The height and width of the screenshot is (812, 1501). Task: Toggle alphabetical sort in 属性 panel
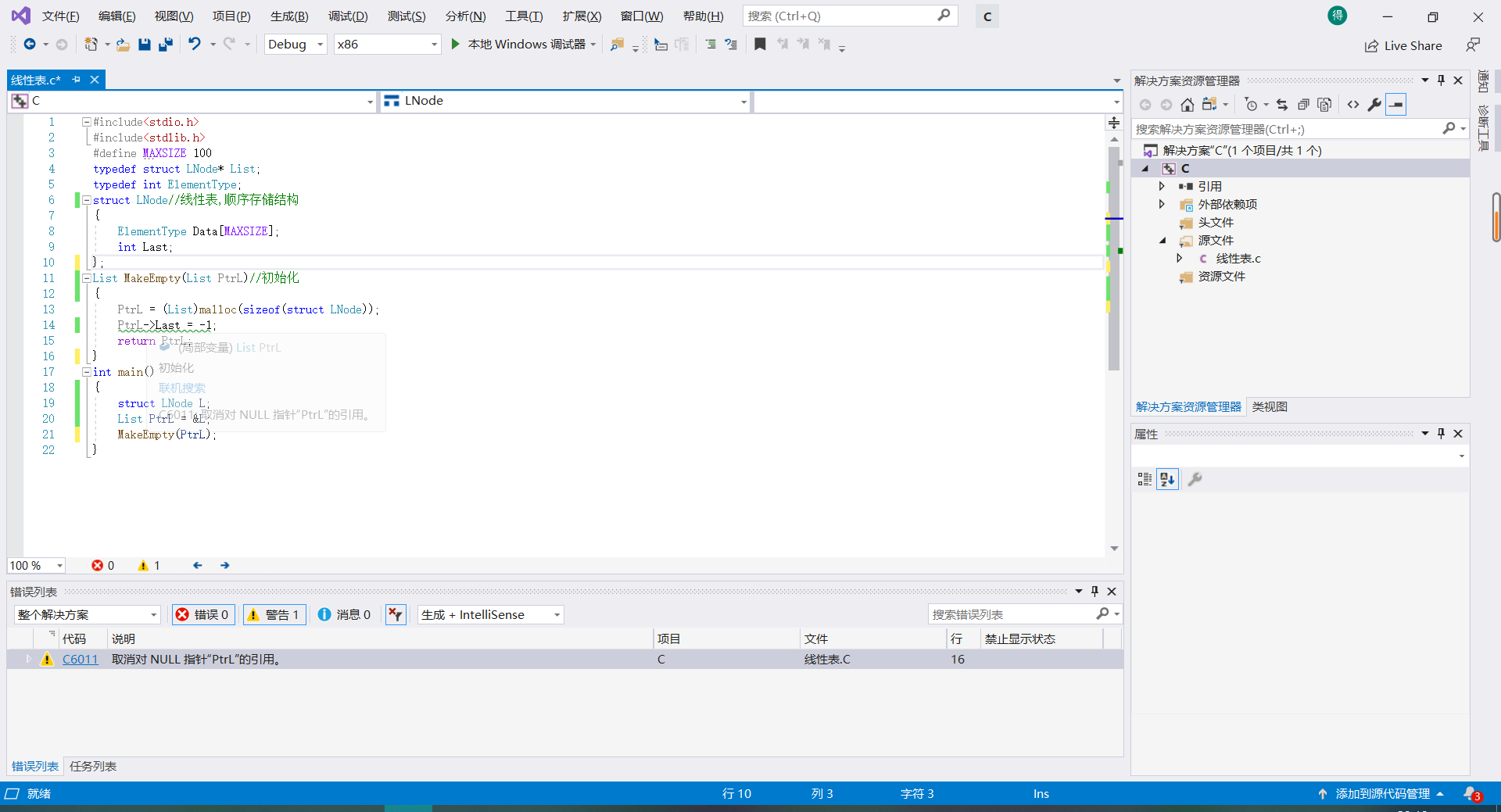[1168, 480]
